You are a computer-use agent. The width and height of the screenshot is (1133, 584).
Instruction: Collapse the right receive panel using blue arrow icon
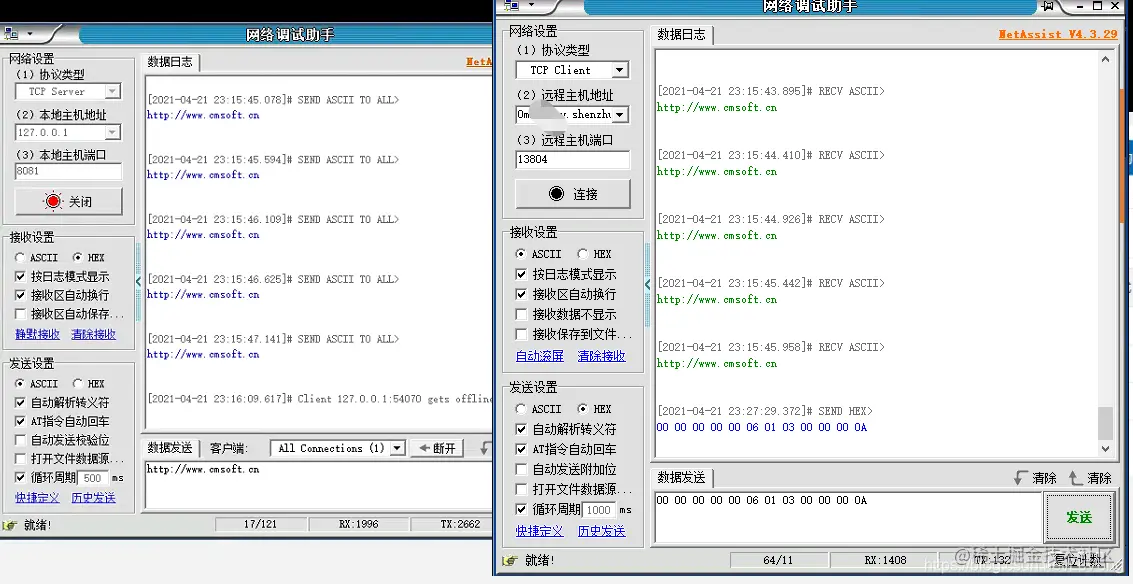tap(647, 284)
